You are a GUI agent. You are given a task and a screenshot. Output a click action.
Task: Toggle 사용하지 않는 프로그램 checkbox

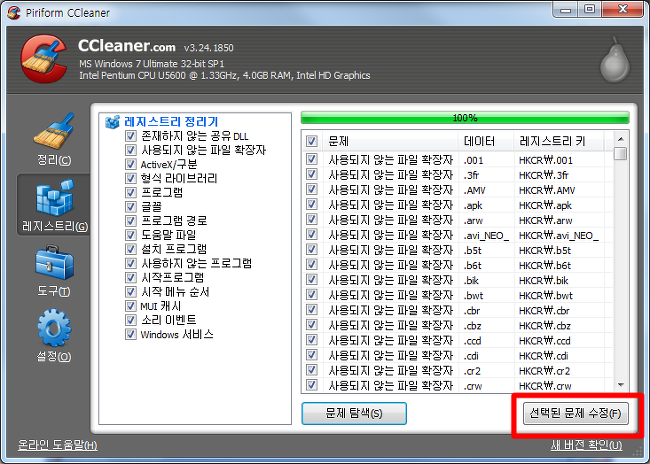[x=131, y=263]
